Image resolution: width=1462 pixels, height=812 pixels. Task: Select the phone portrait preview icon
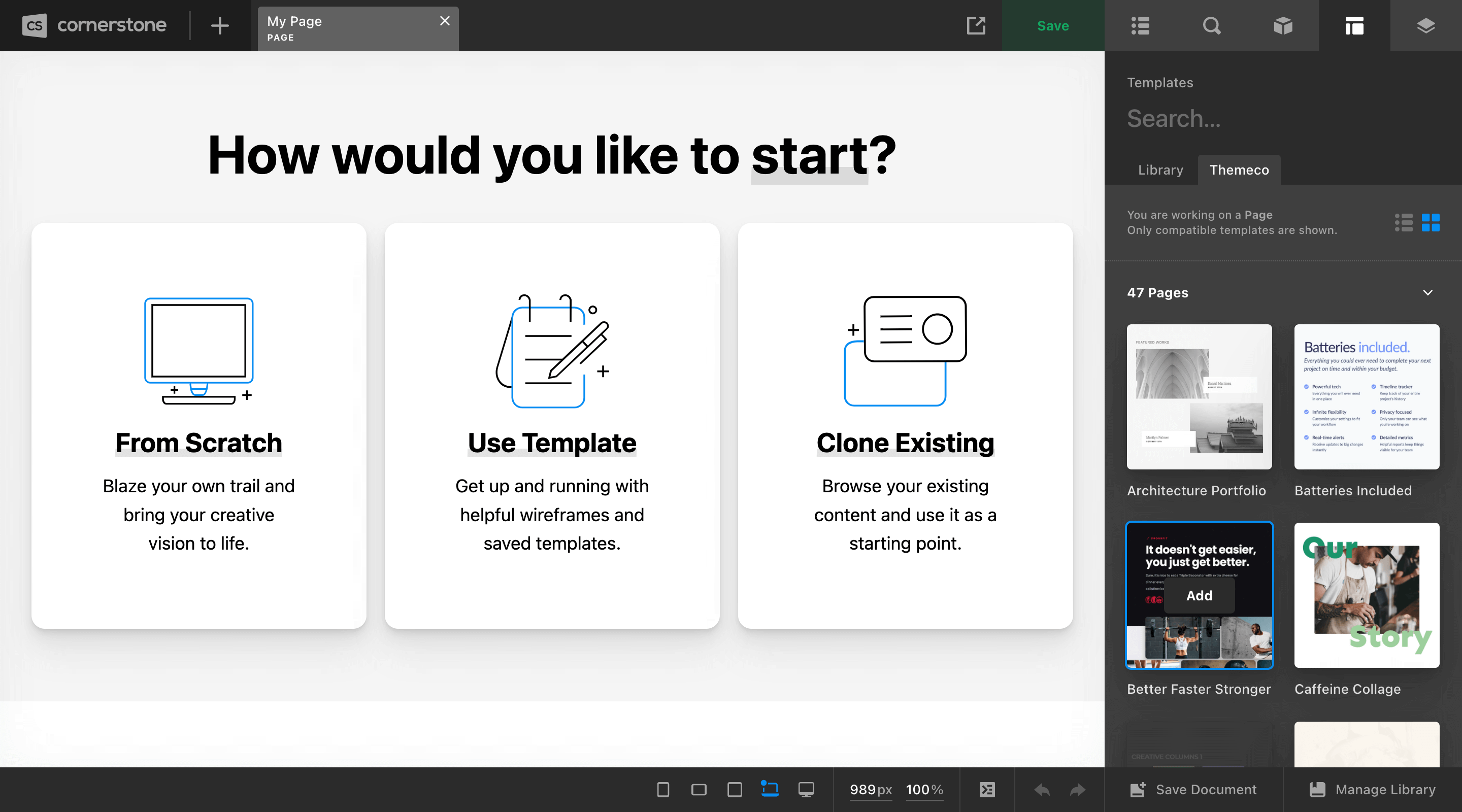662,789
